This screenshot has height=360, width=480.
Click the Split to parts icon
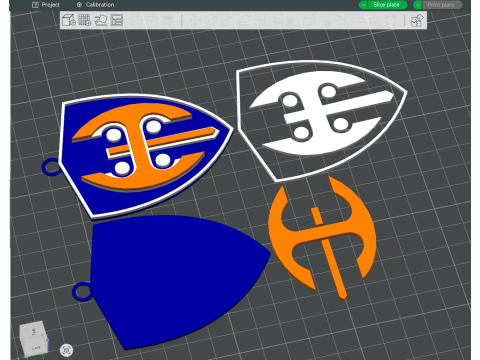tap(152, 21)
